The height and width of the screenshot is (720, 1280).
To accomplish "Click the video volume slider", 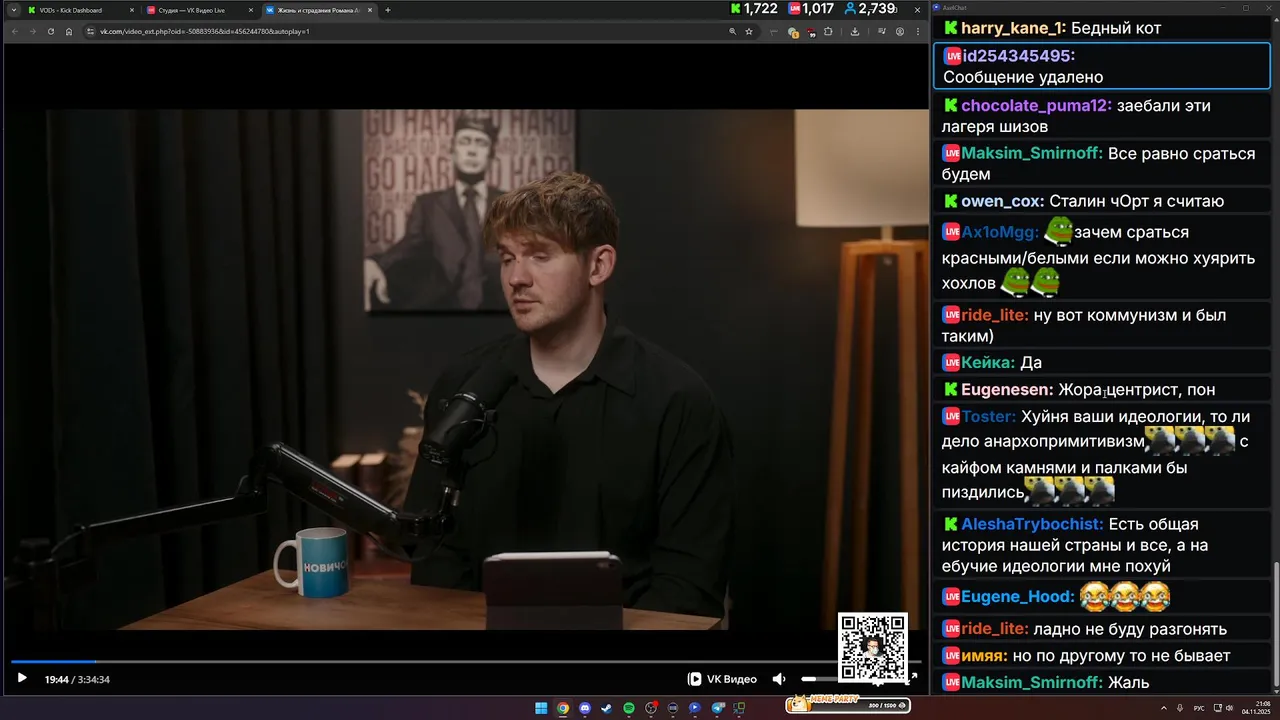I will tap(820, 679).
